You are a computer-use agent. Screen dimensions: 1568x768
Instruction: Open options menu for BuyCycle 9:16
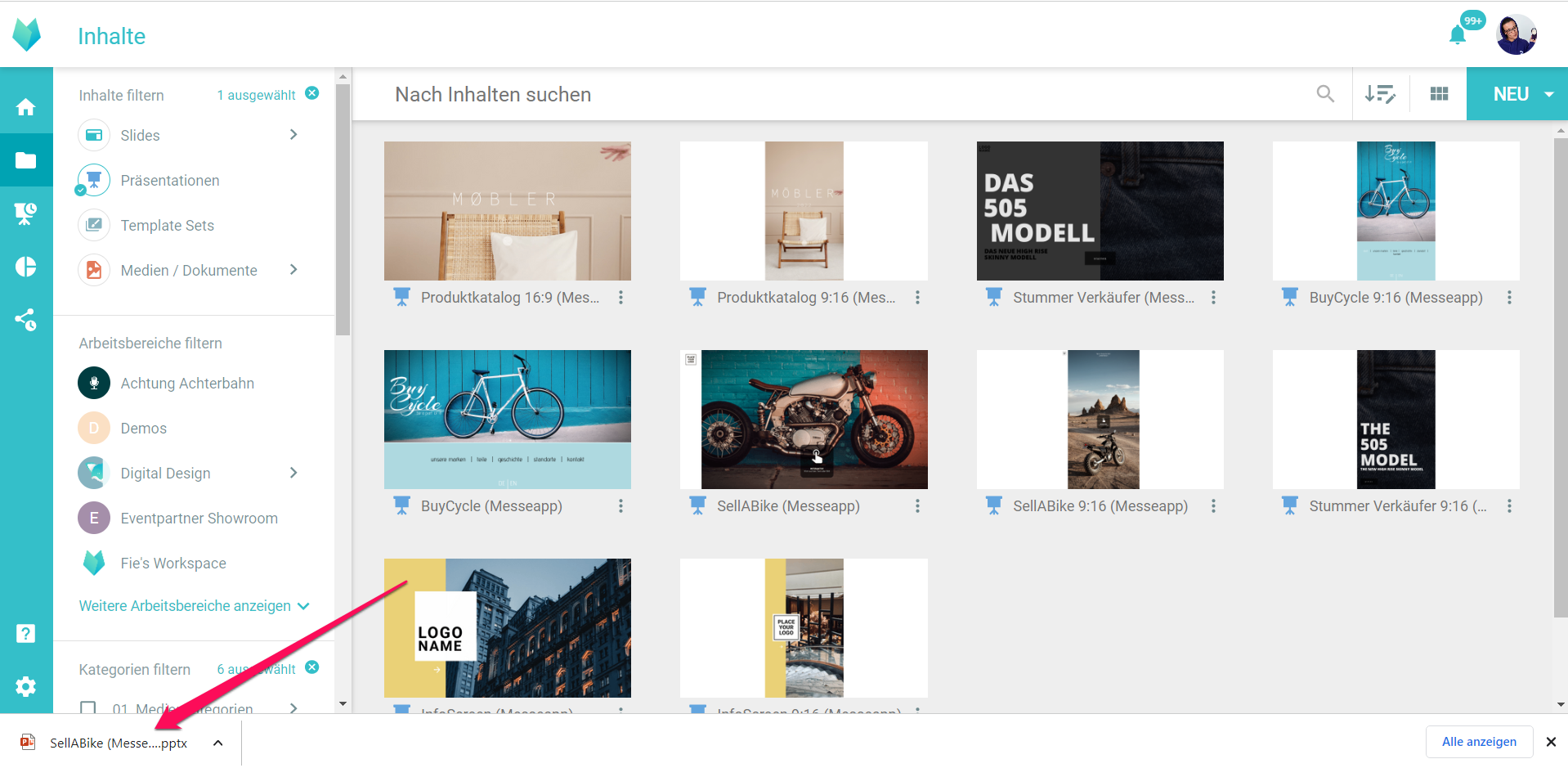point(1509,298)
